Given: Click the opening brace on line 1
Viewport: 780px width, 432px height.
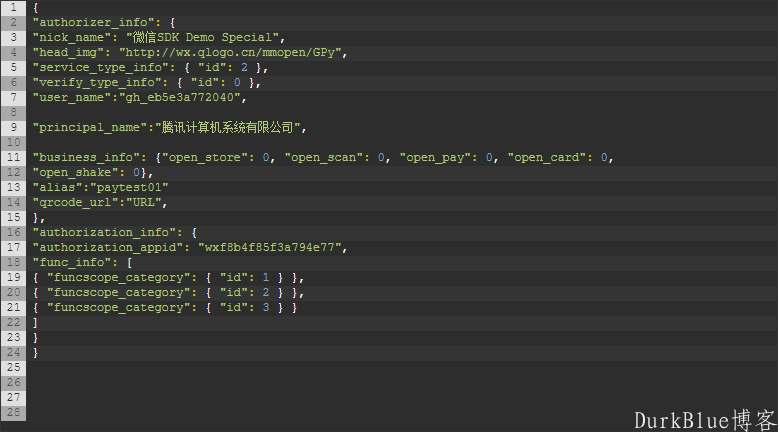Looking at the screenshot, I should [x=35, y=7].
